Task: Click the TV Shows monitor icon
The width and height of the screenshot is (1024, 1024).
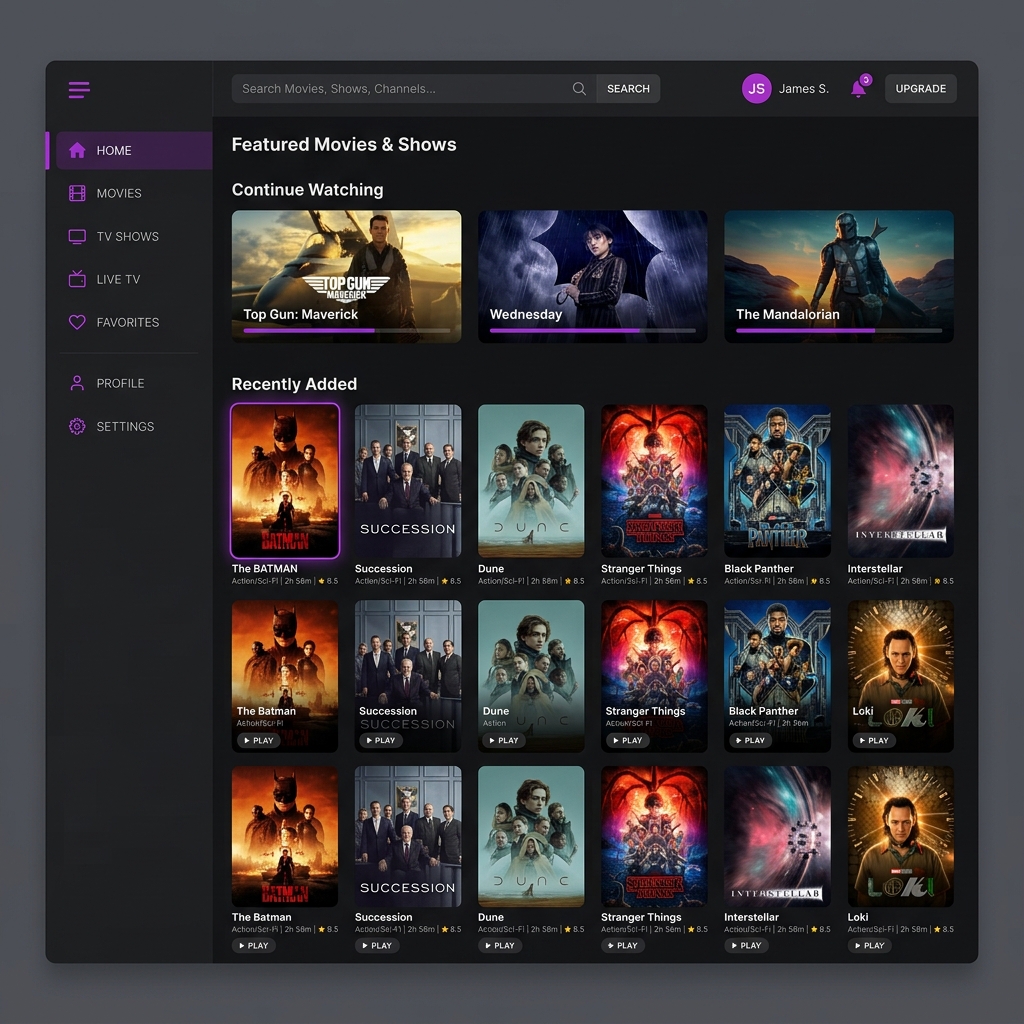Action: pyautogui.click(x=77, y=236)
